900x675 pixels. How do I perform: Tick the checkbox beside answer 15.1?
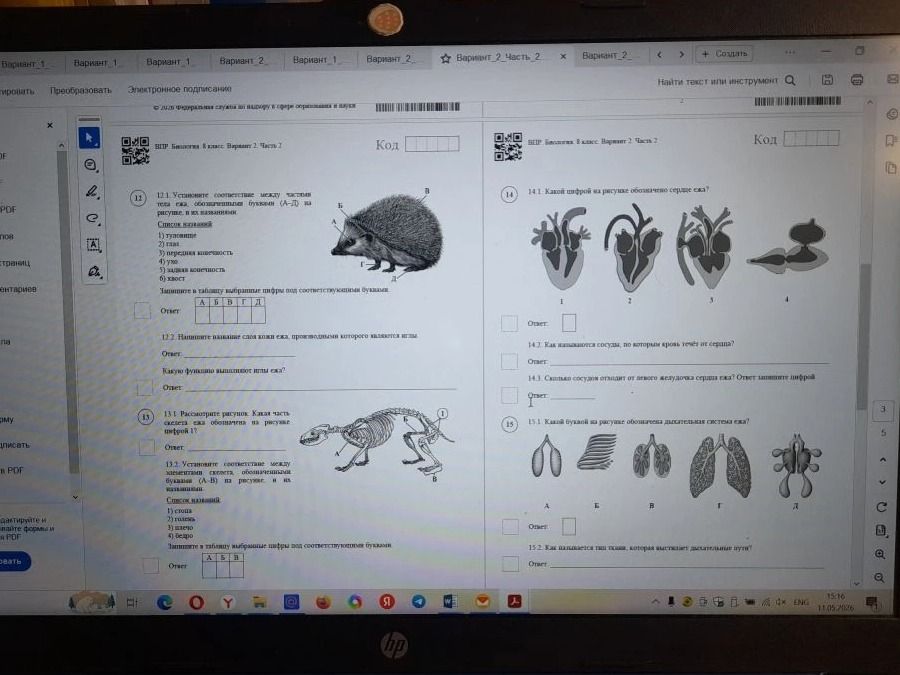click(510, 526)
